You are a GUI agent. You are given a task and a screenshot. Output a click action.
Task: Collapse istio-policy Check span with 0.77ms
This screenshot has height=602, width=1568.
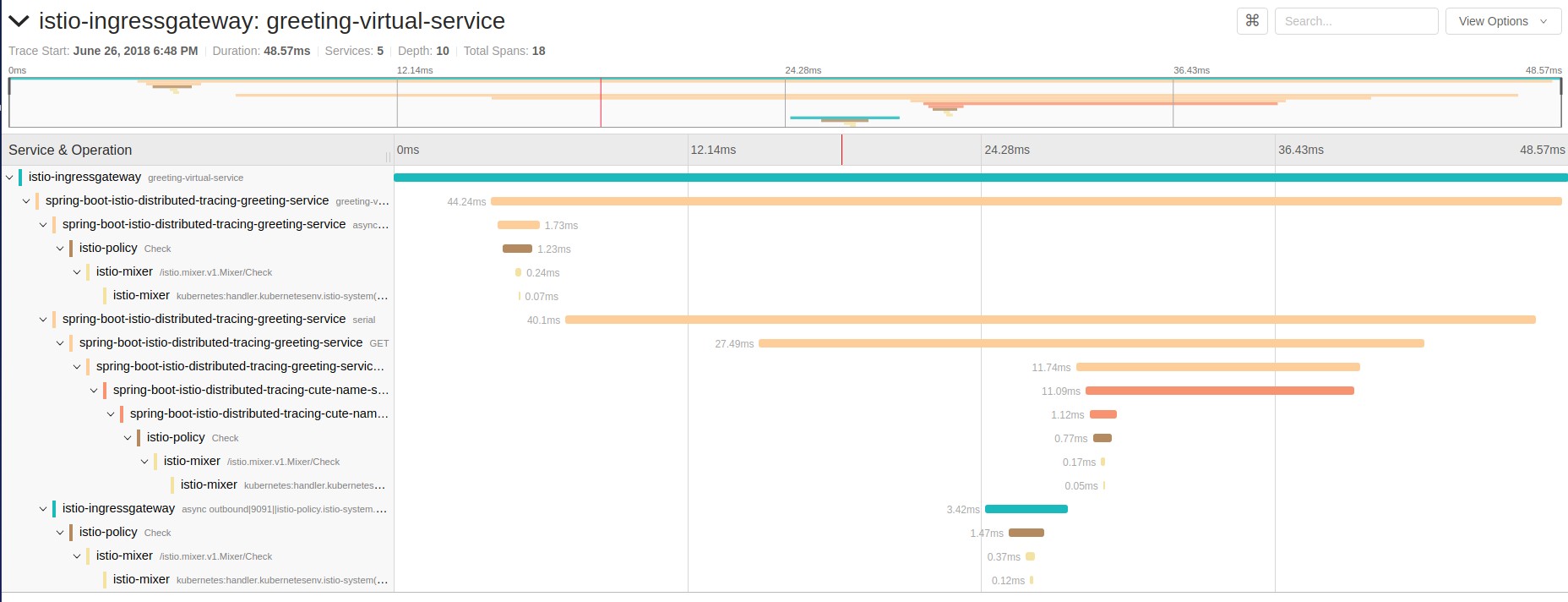[x=128, y=438]
